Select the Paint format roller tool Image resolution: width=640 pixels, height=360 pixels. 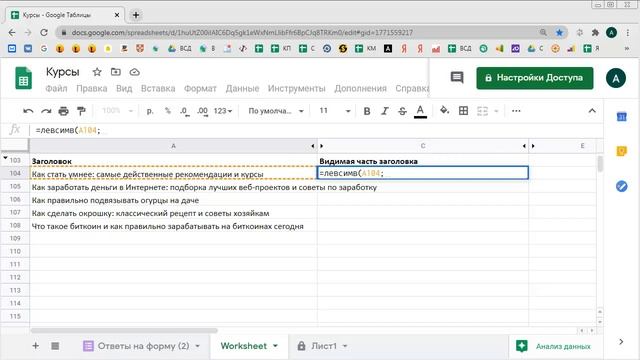click(81, 111)
